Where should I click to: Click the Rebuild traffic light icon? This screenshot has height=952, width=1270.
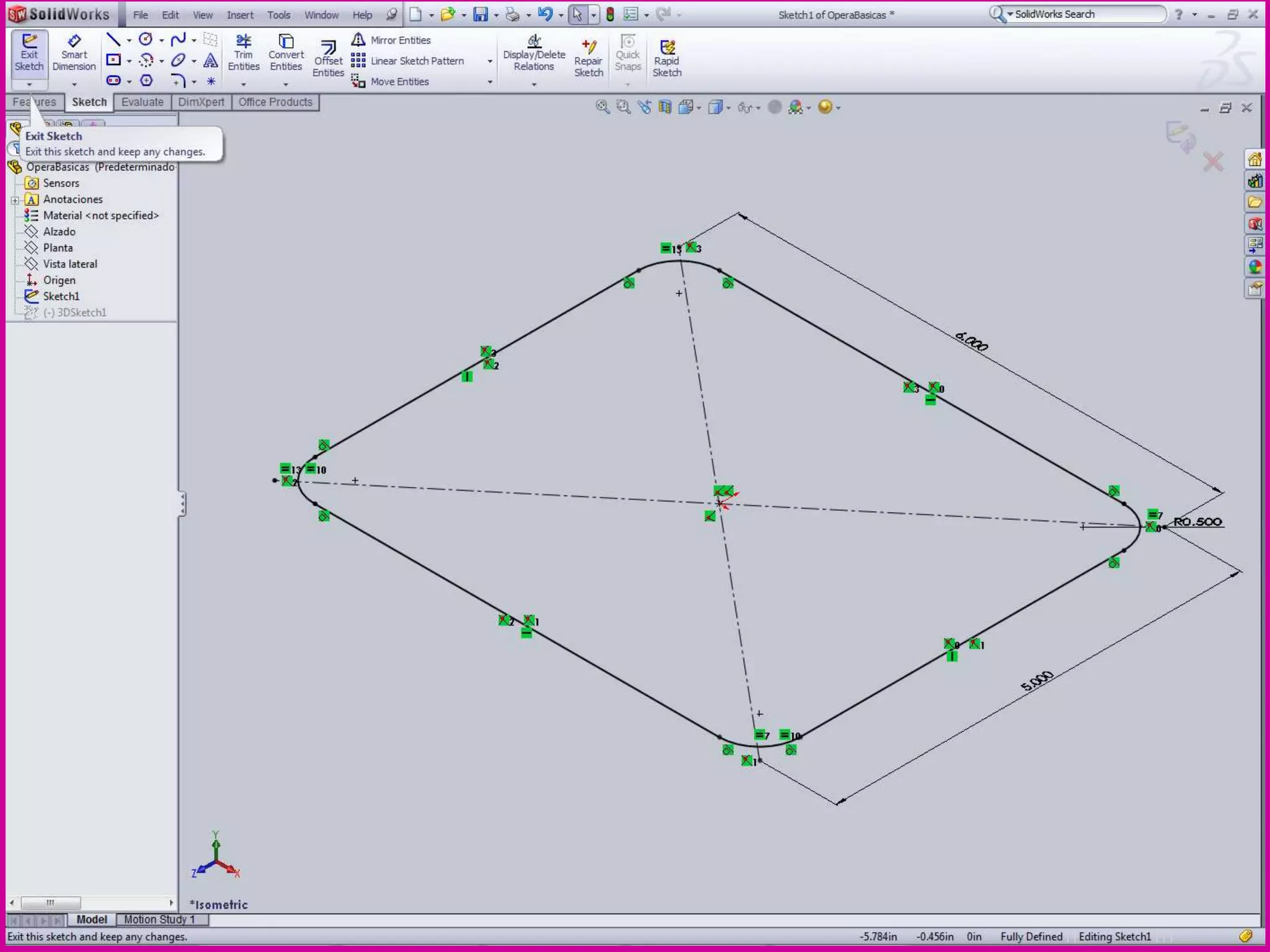click(x=610, y=14)
